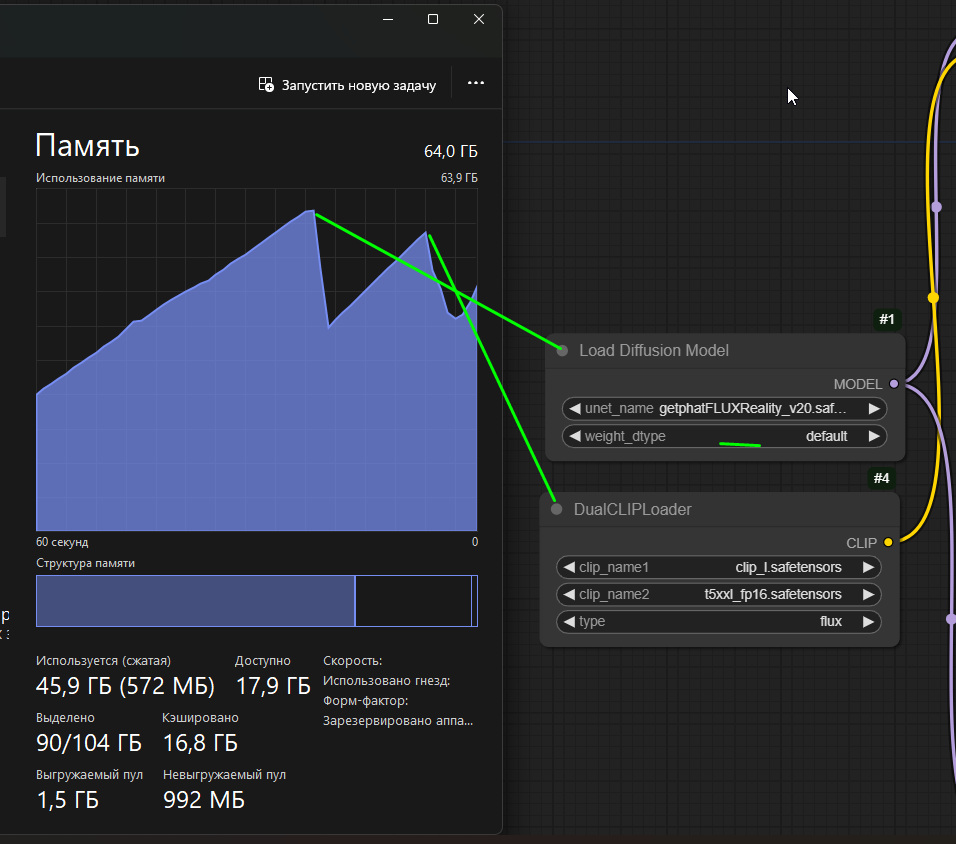Open the clip_name2 t5xxl_fp16 dropdown
Image resolution: width=956 pixels, height=844 pixels.
pos(772,595)
